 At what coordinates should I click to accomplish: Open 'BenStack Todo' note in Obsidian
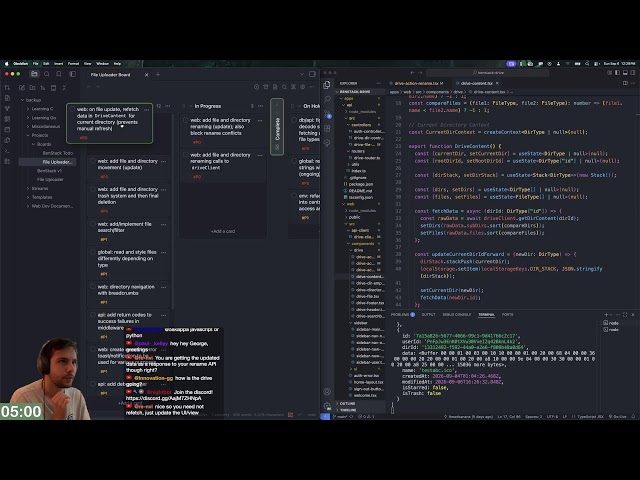click(x=58, y=153)
